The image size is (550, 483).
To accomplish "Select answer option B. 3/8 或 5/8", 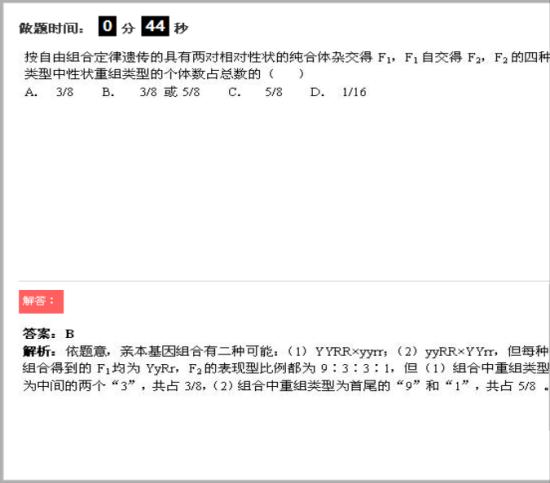I will (151, 92).
